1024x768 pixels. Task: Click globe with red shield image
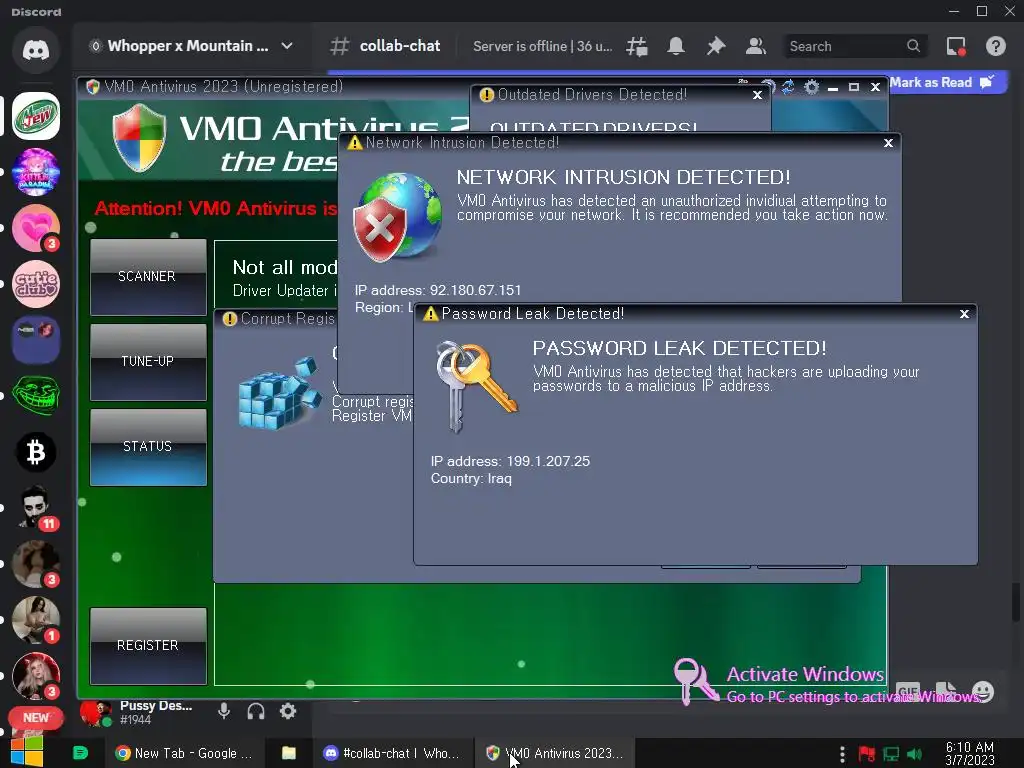click(398, 216)
